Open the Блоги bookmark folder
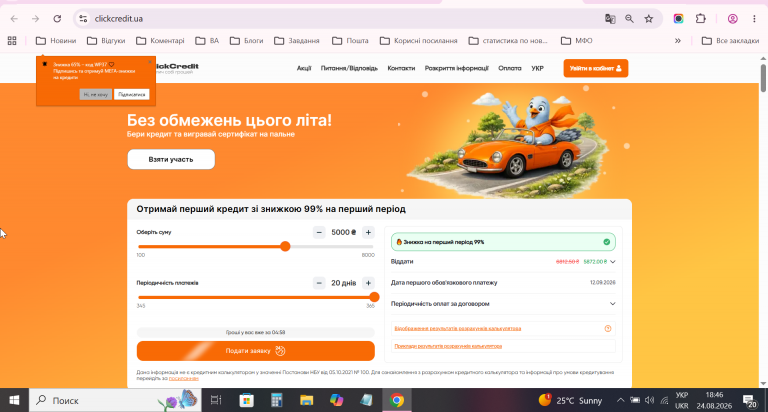The image size is (768, 412). pyautogui.click(x=247, y=41)
